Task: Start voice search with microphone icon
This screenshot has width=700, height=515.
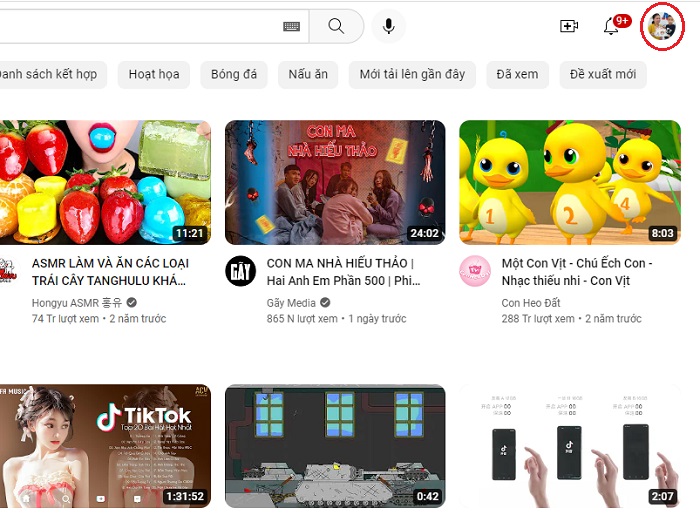Action: (x=388, y=26)
